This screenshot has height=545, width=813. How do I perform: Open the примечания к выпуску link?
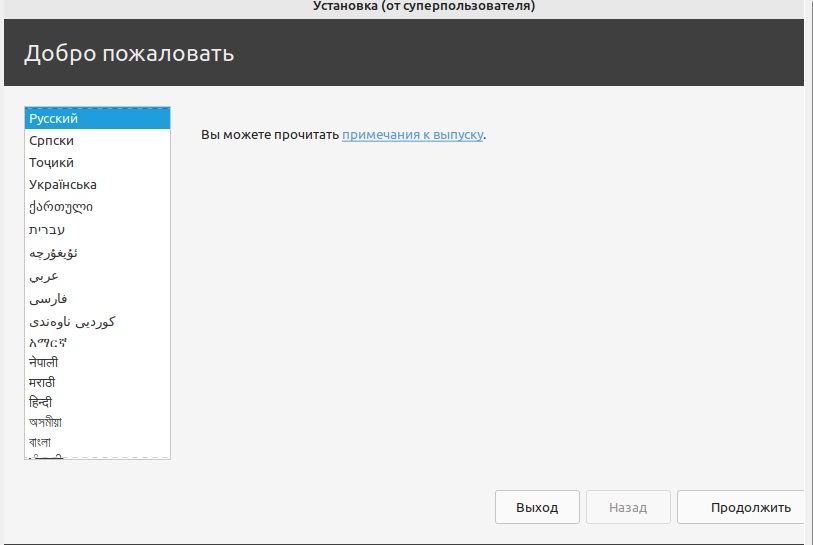413,134
